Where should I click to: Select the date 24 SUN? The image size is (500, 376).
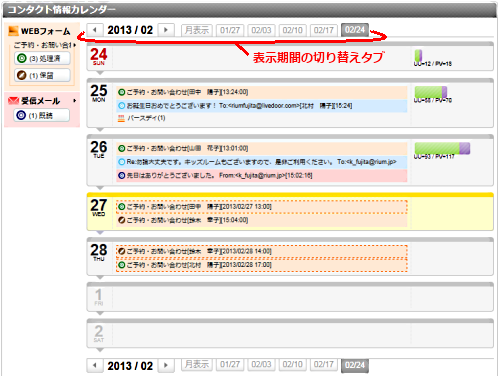point(99,56)
